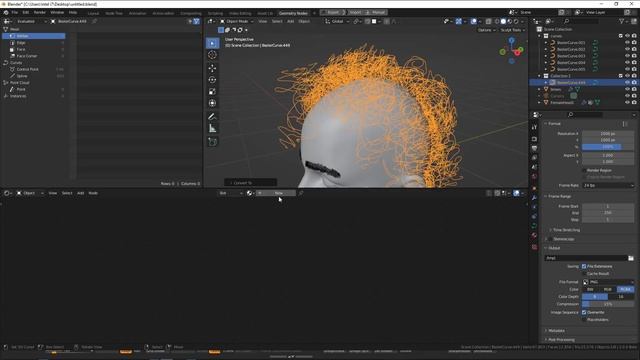
Task: Click the Compression 15% slider
Action: coord(608,304)
